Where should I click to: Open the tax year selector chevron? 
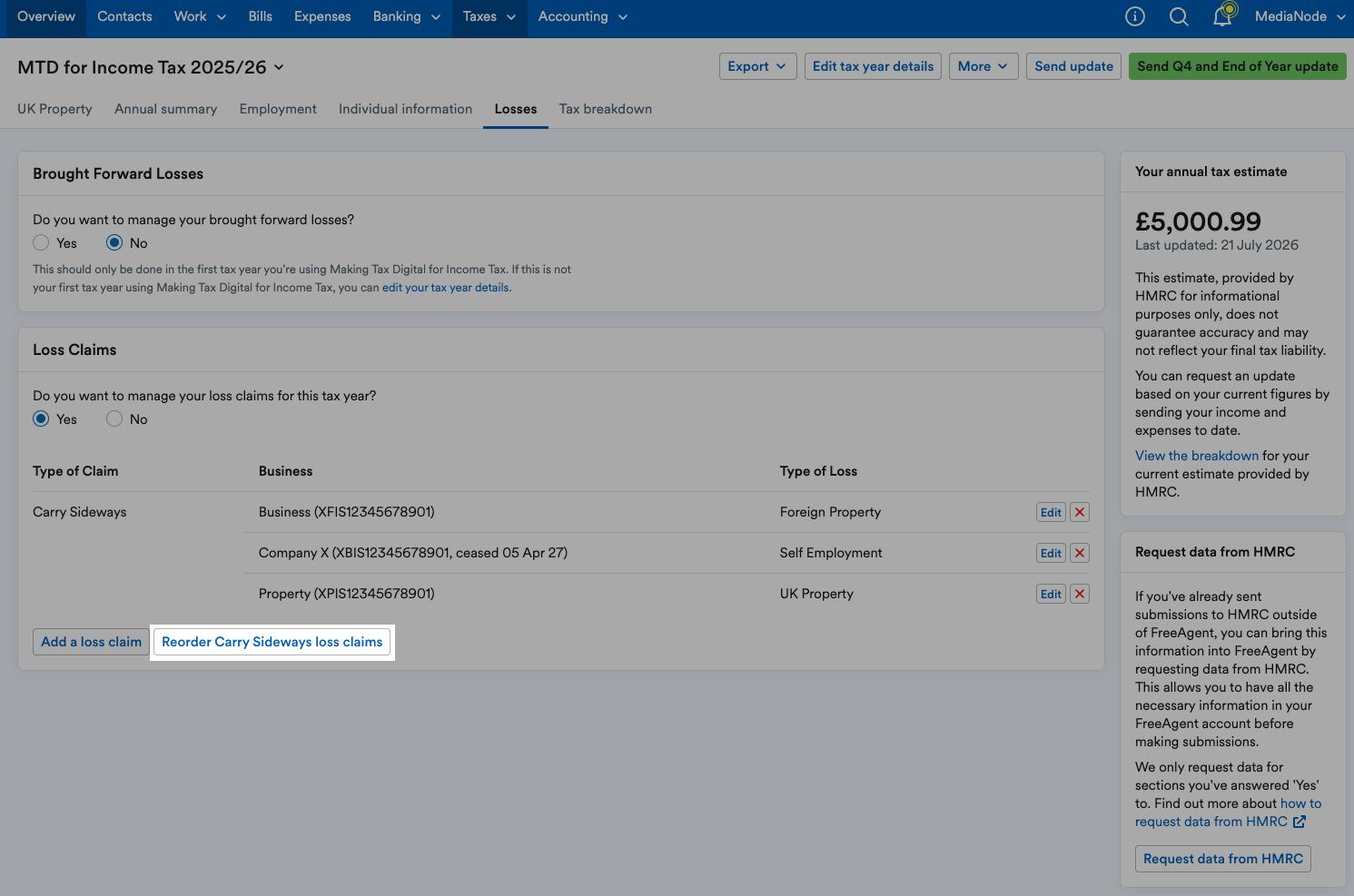pyautogui.click(x=279, y=67)
